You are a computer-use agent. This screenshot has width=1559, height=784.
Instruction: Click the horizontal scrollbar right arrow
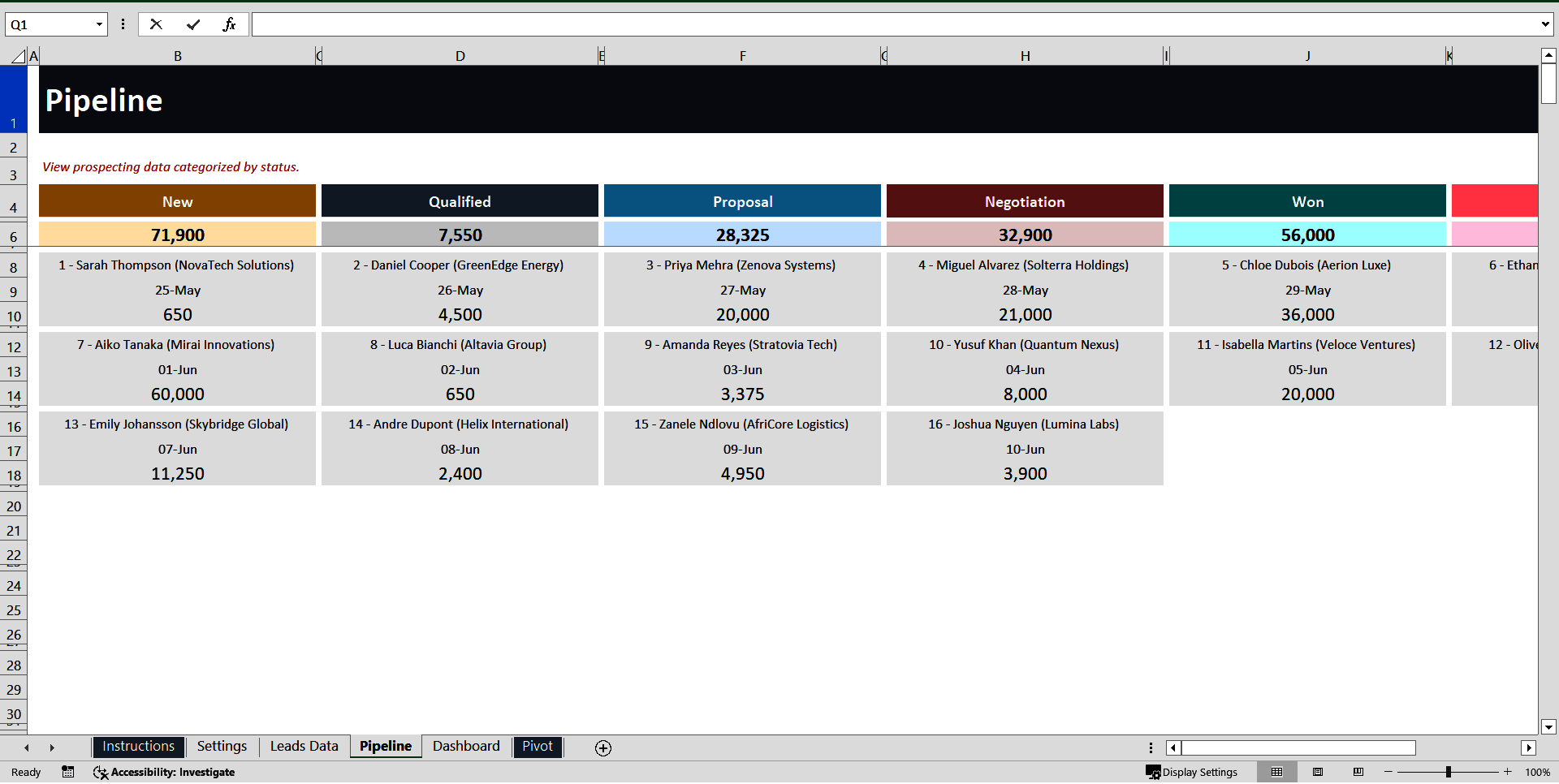click(1529, 748)
